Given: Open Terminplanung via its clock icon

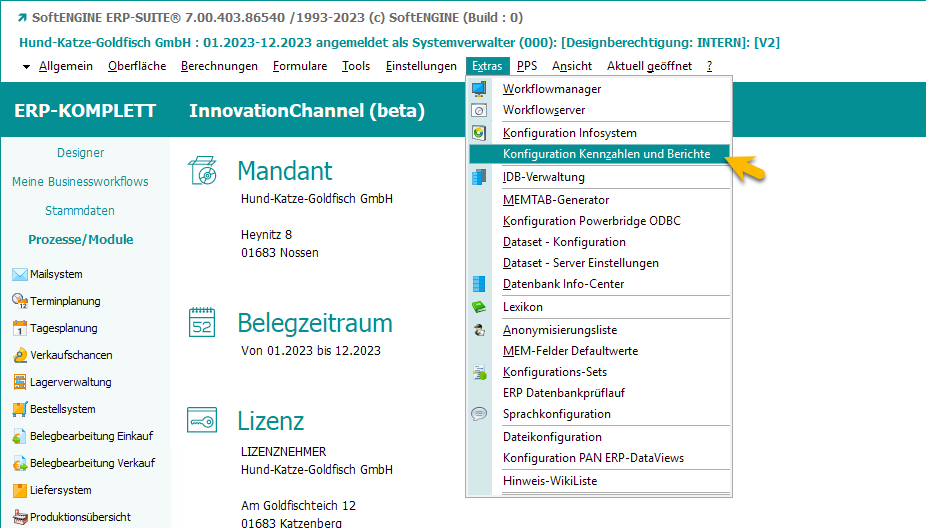Looking at the screenshot, I should pyautogui.click(x=20, y=301).
